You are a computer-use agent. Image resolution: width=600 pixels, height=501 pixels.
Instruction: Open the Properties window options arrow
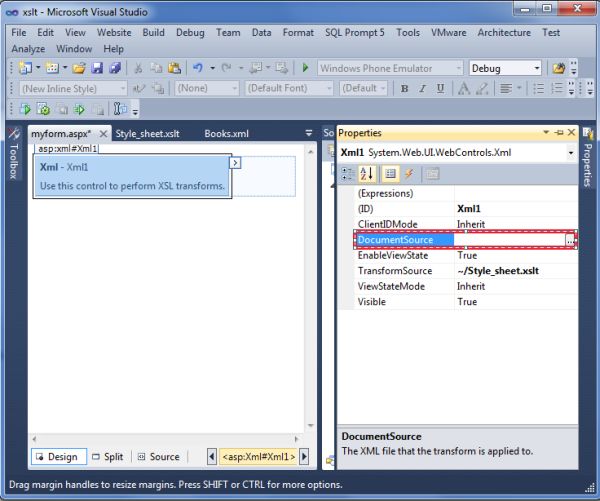point(546,132)
